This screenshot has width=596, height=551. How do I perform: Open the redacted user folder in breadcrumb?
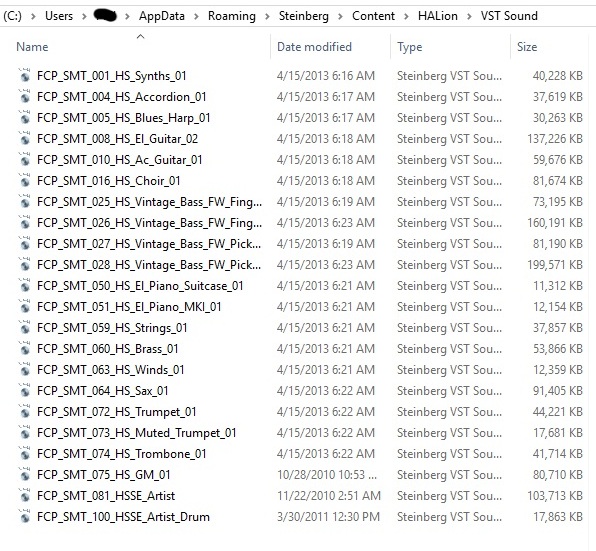point(105,16)
